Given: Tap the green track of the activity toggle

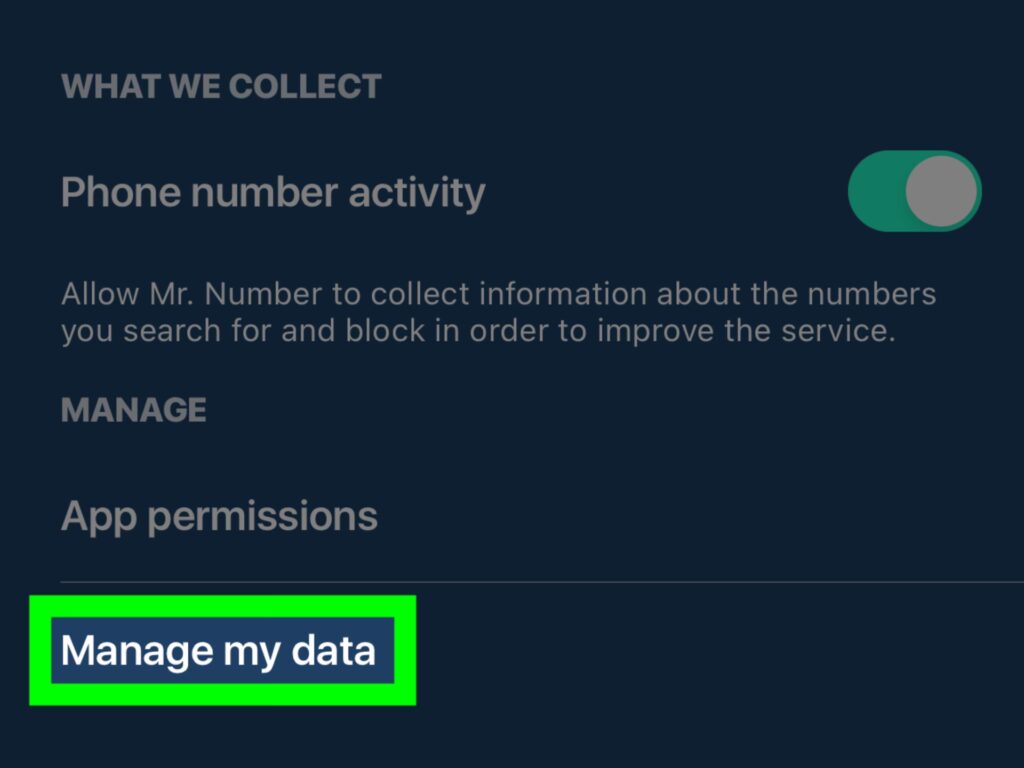Looking at the screenshot, I should [875, 190].
